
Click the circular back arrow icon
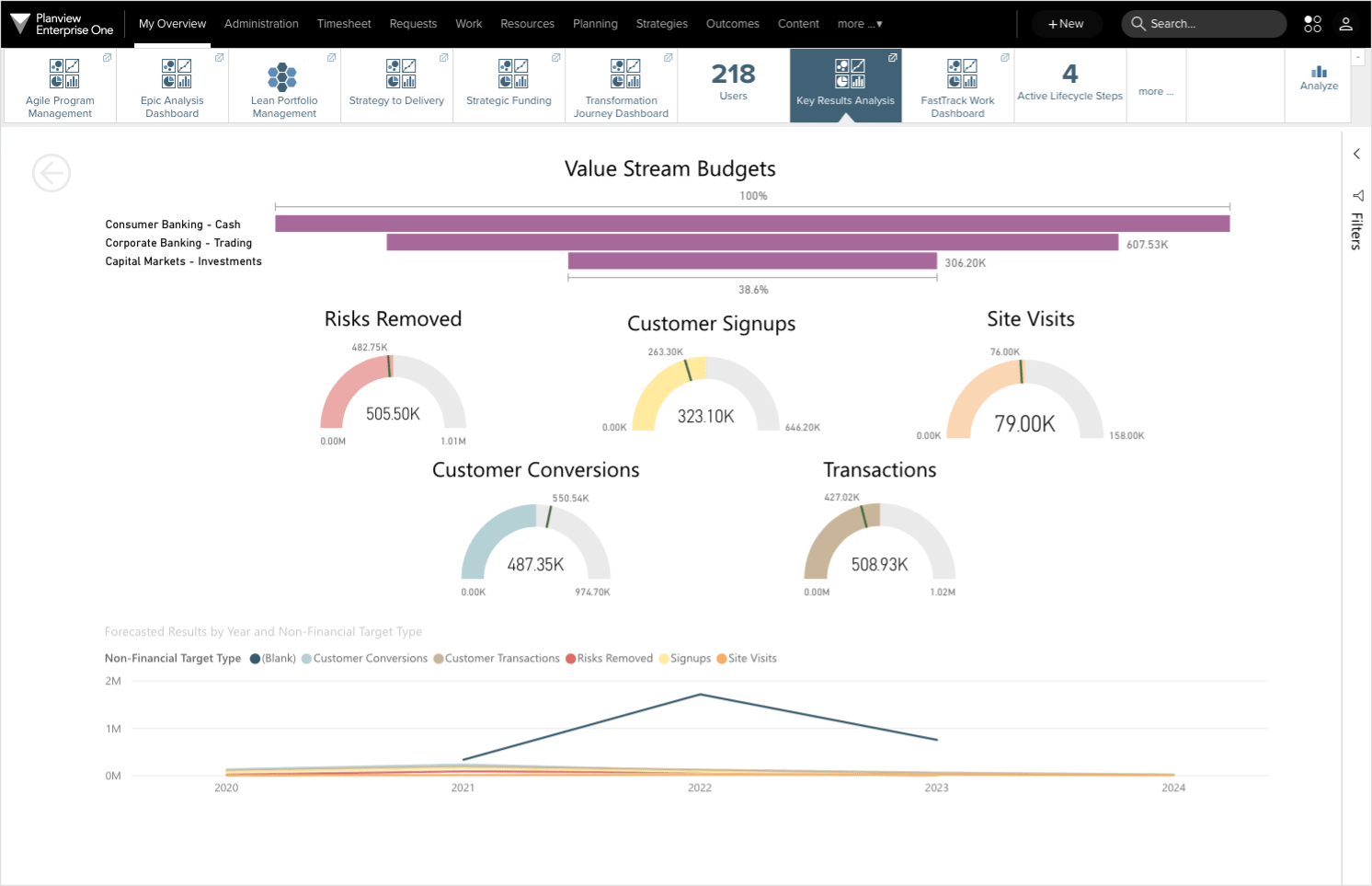[x=51, y=173]
